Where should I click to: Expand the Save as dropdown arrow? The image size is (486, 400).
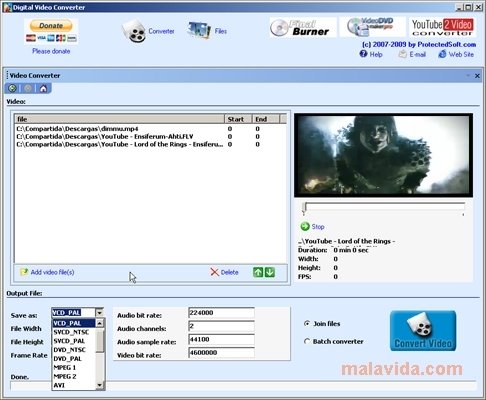tap(99, 313)
